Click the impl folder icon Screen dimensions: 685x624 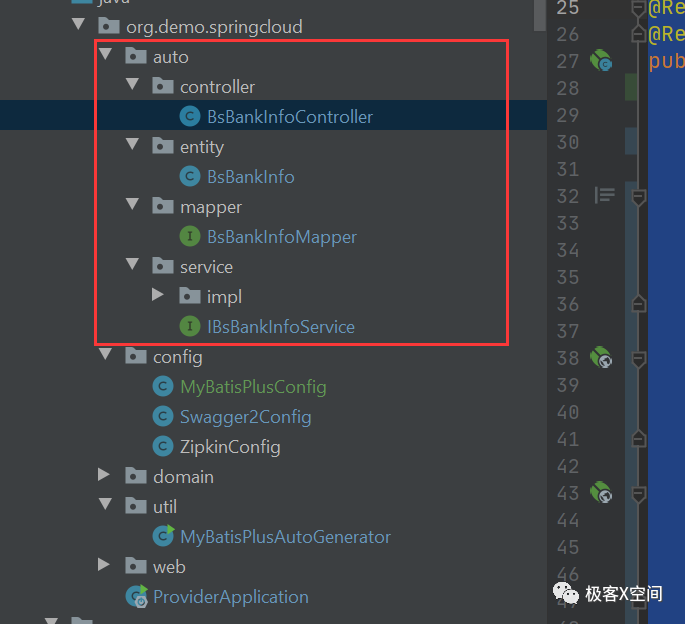tap(190, 296)
